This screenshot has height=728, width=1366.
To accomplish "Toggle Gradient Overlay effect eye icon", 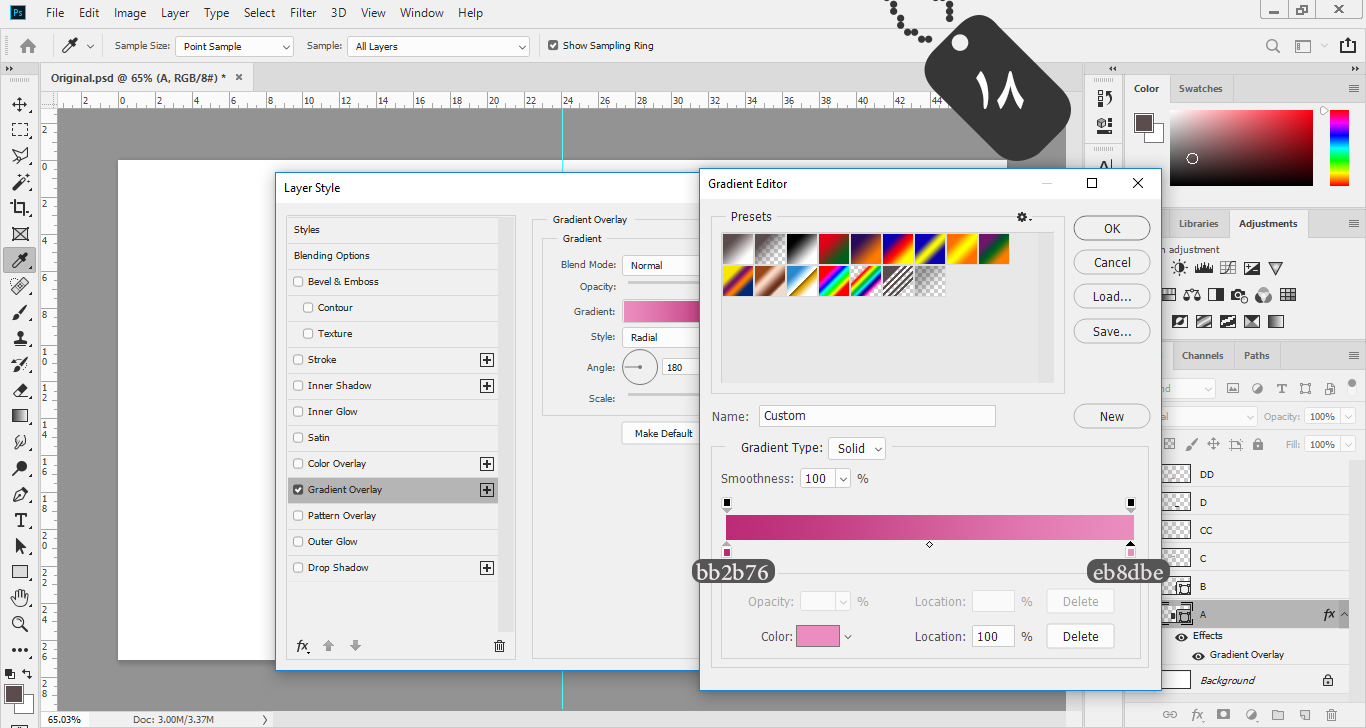I will click(x=1198, y=655).
